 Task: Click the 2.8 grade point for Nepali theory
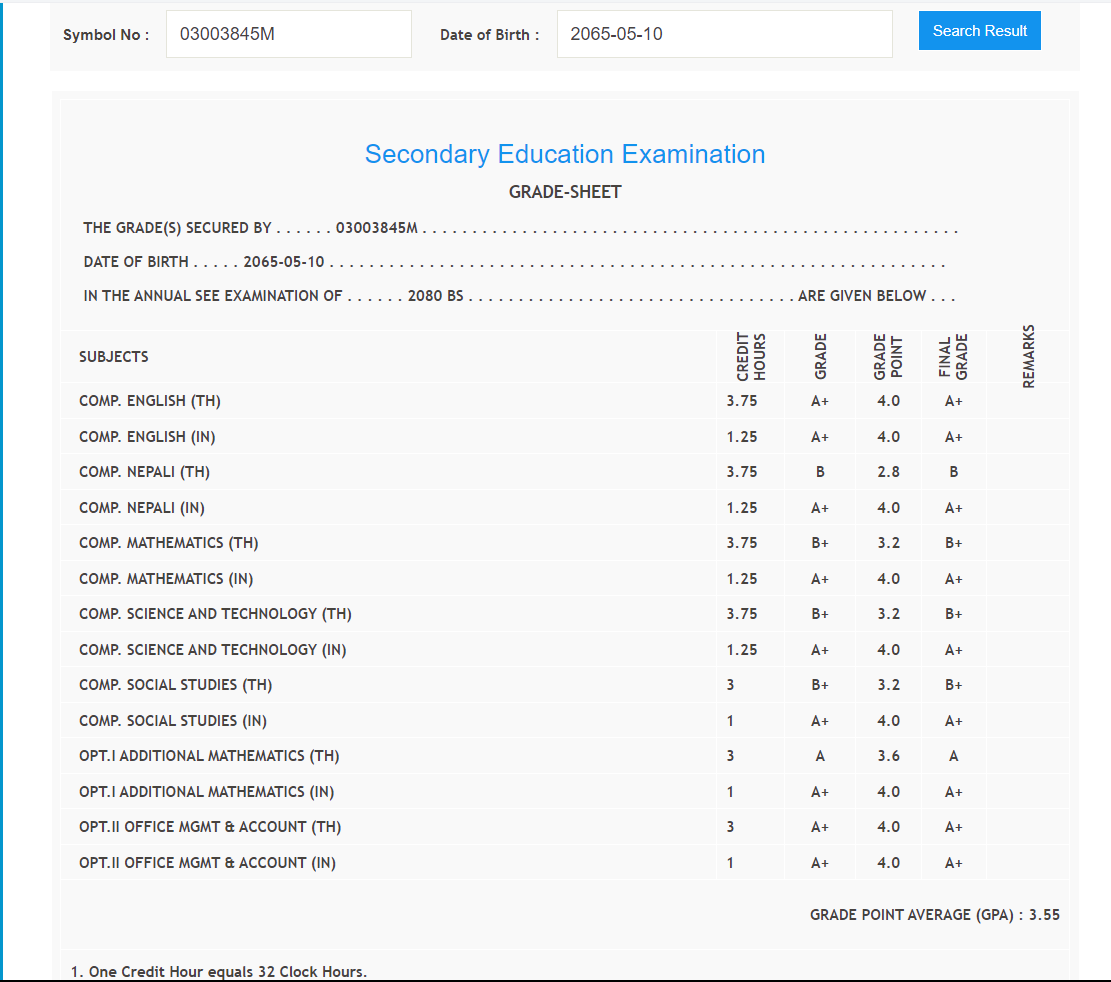click(888, 472)
